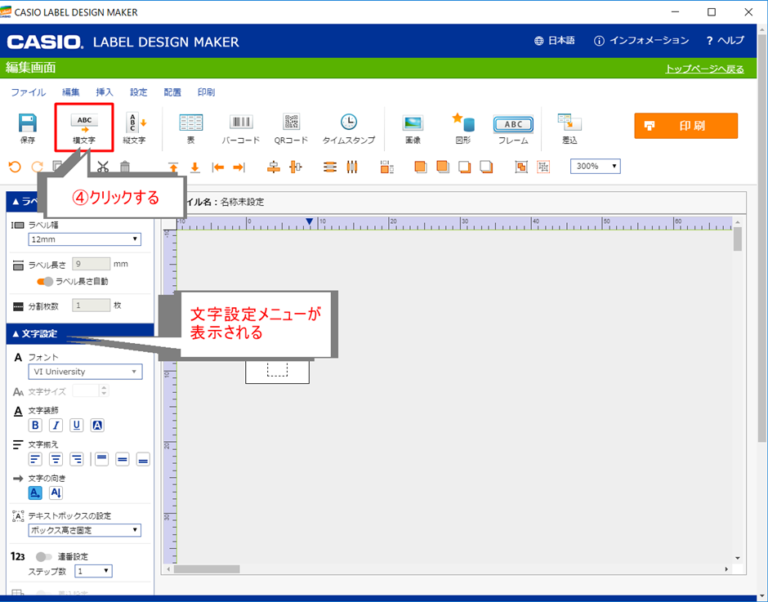Toggle bold B text decoration
Screen dimensions: 768x602
pyautogui.click(x=35, y=425)
